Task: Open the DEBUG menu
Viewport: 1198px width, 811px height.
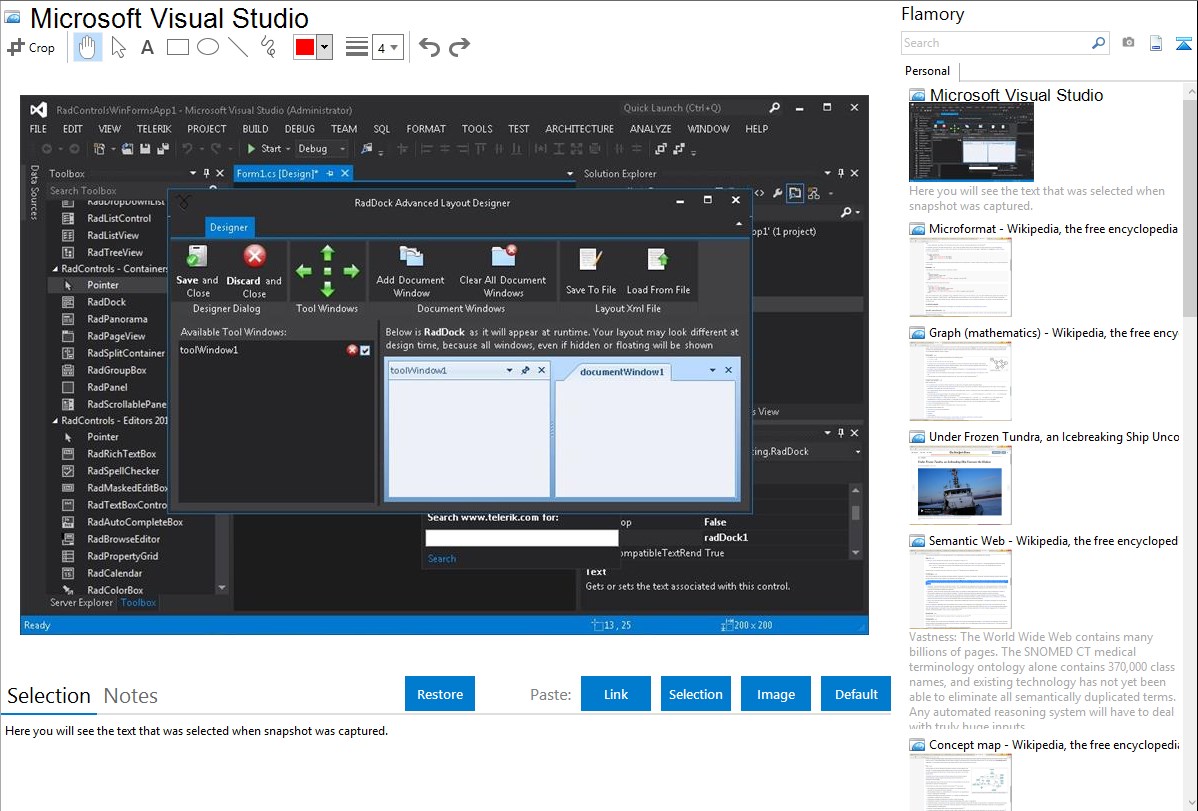Action: coord(300,129)
